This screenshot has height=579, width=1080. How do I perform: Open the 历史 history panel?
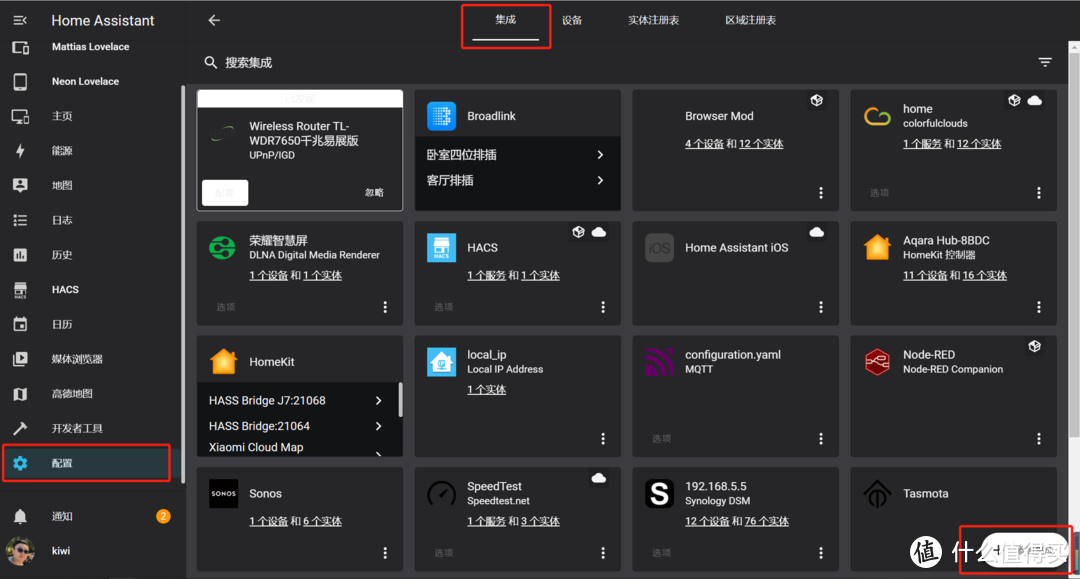tap(62, 255)
